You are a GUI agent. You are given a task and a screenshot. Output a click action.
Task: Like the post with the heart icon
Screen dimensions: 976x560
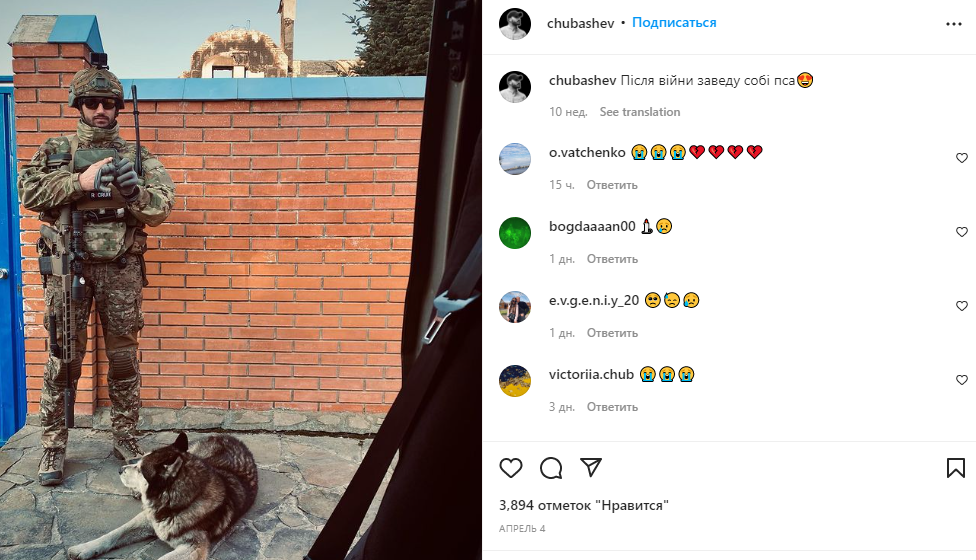click(x=511, y=468)
